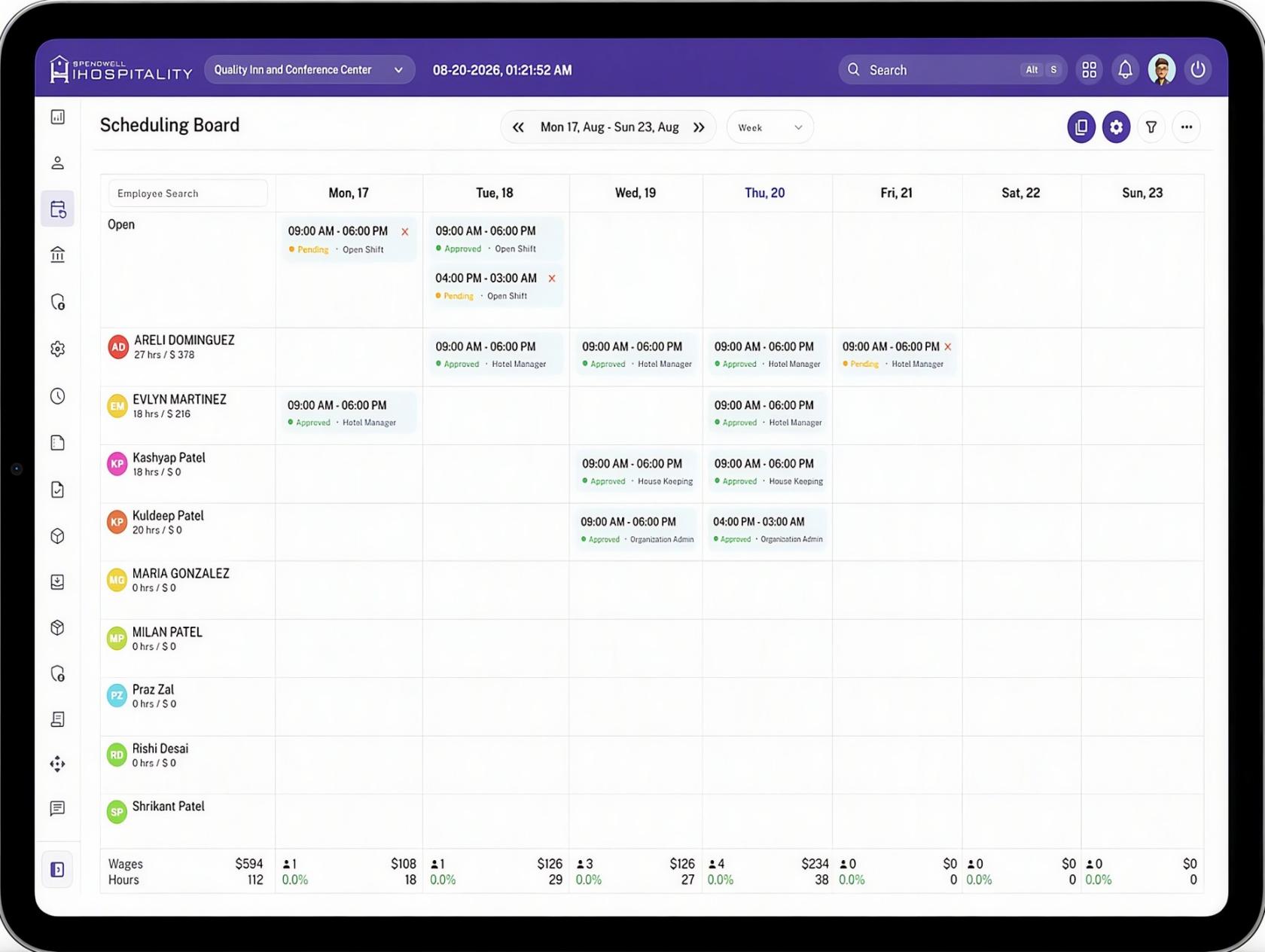Open Kashyap Patel's Wednesday House Keeping shift
The image size is (1265, 952).
[636, 471]
